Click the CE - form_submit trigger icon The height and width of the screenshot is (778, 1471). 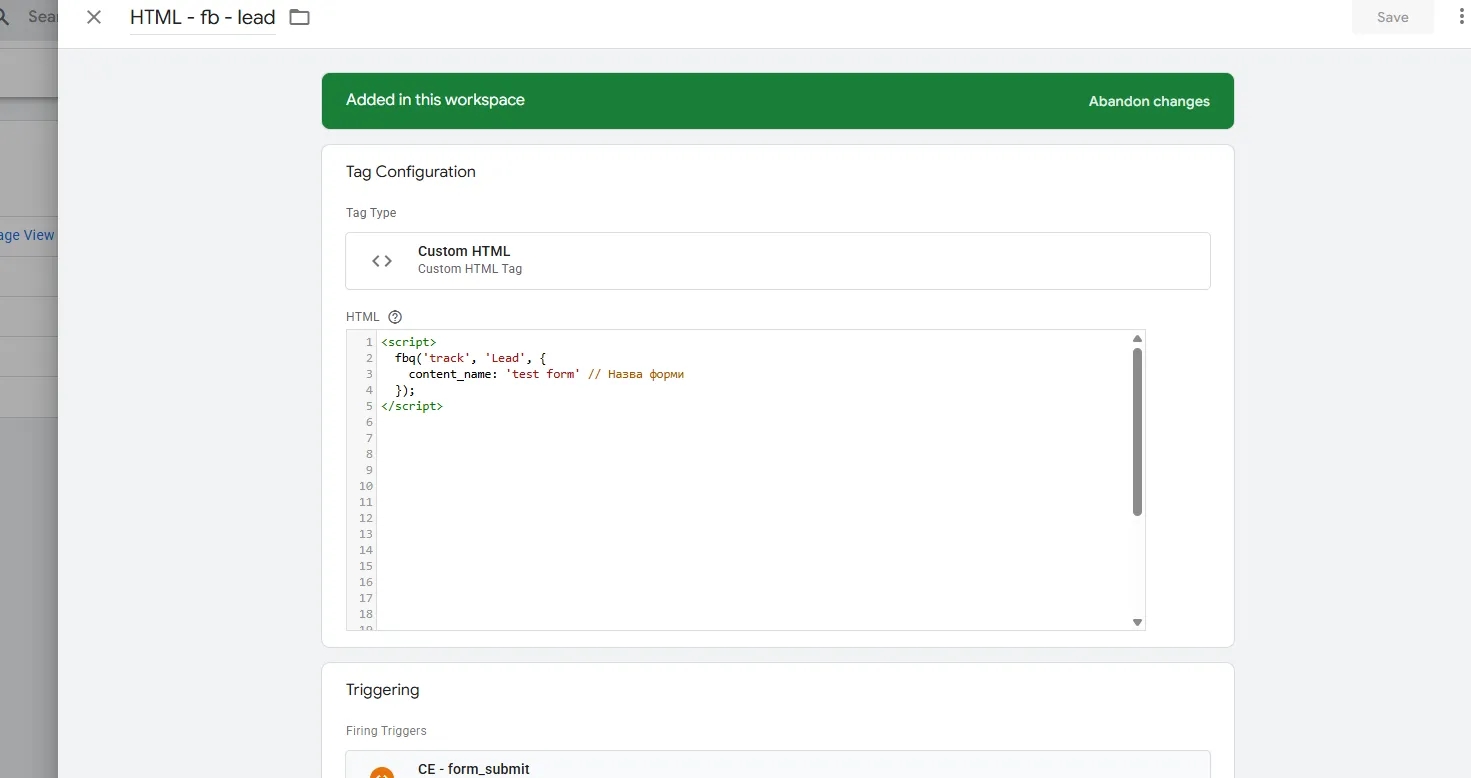381,773
